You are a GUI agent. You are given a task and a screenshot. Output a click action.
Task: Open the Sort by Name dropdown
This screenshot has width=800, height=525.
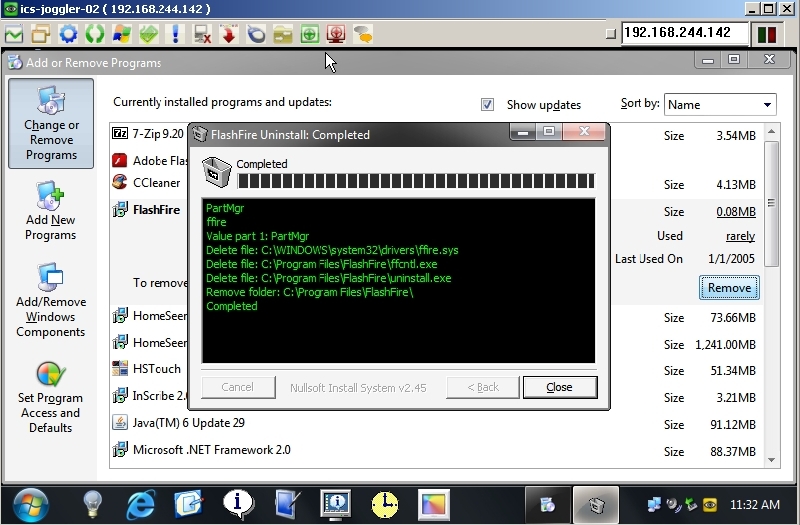720,105
